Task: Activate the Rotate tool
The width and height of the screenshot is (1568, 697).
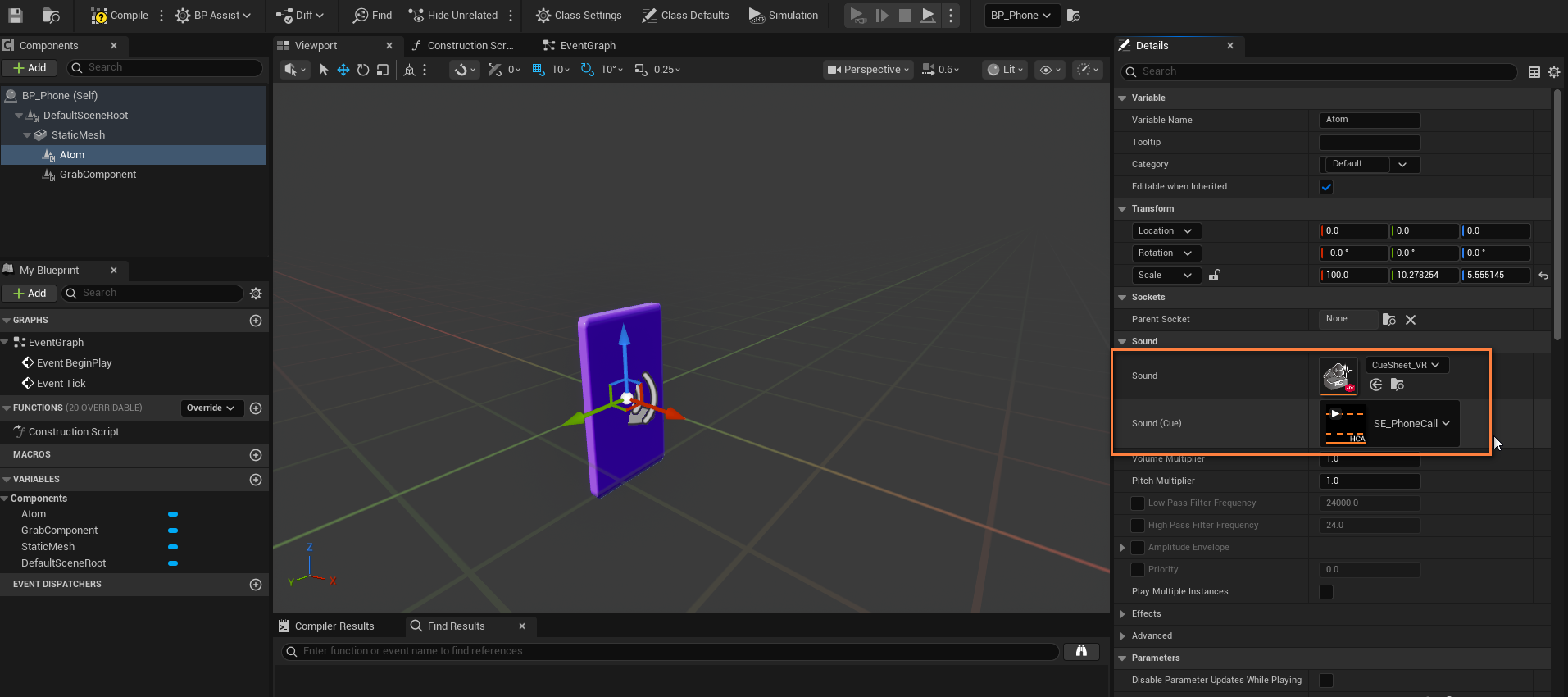Action: point(363,70)
